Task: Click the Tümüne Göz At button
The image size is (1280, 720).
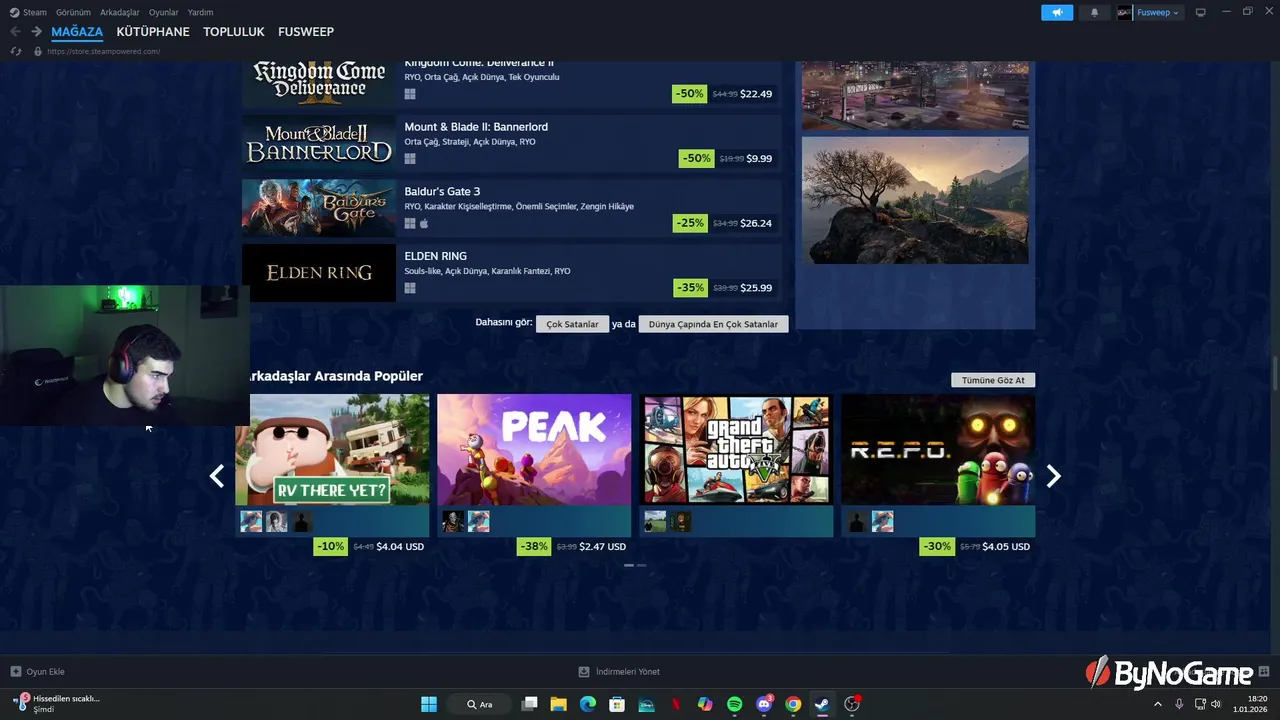Action: click(x=993, y=380)
